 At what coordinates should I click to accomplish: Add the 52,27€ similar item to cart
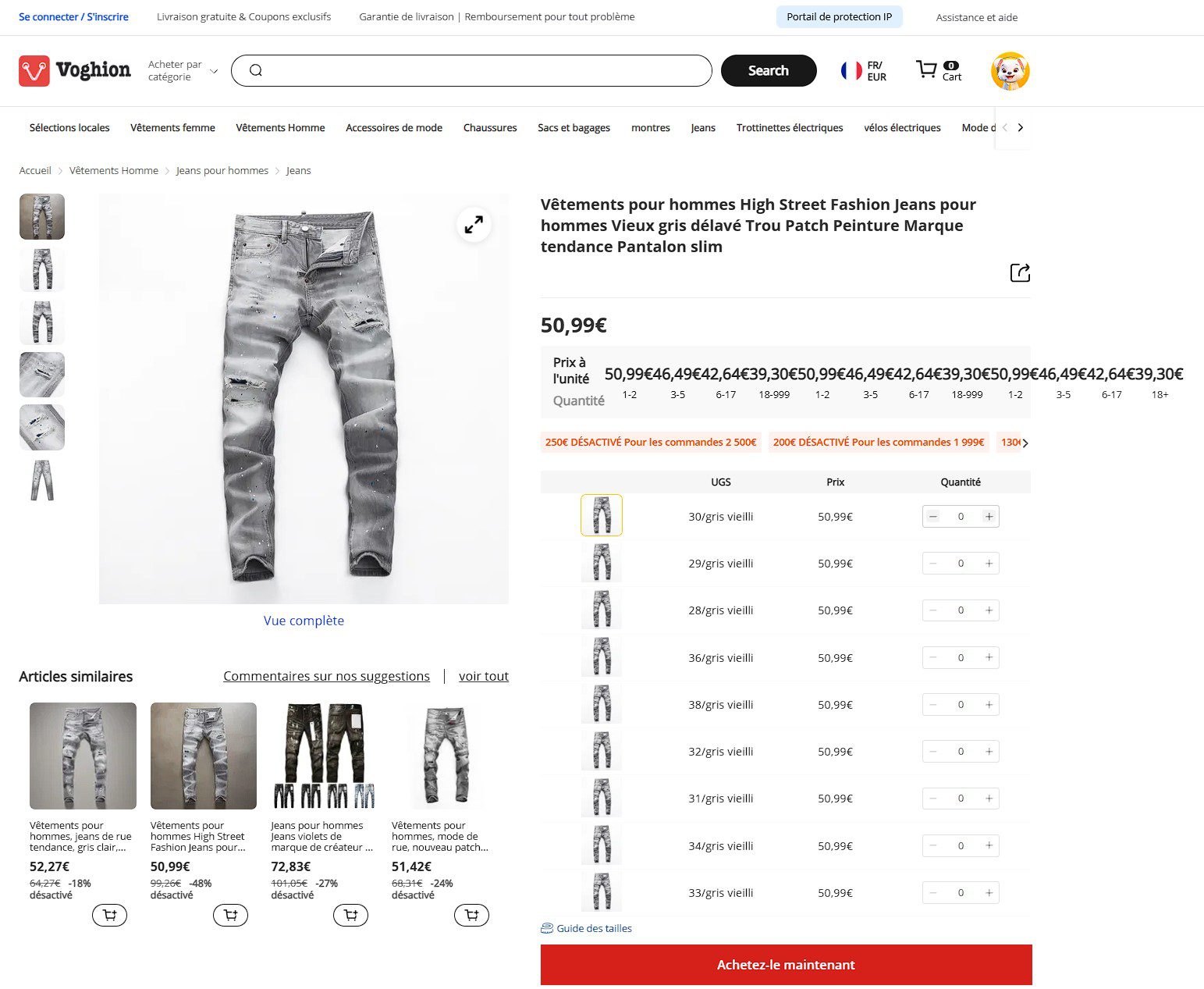(x=109, y=916)
